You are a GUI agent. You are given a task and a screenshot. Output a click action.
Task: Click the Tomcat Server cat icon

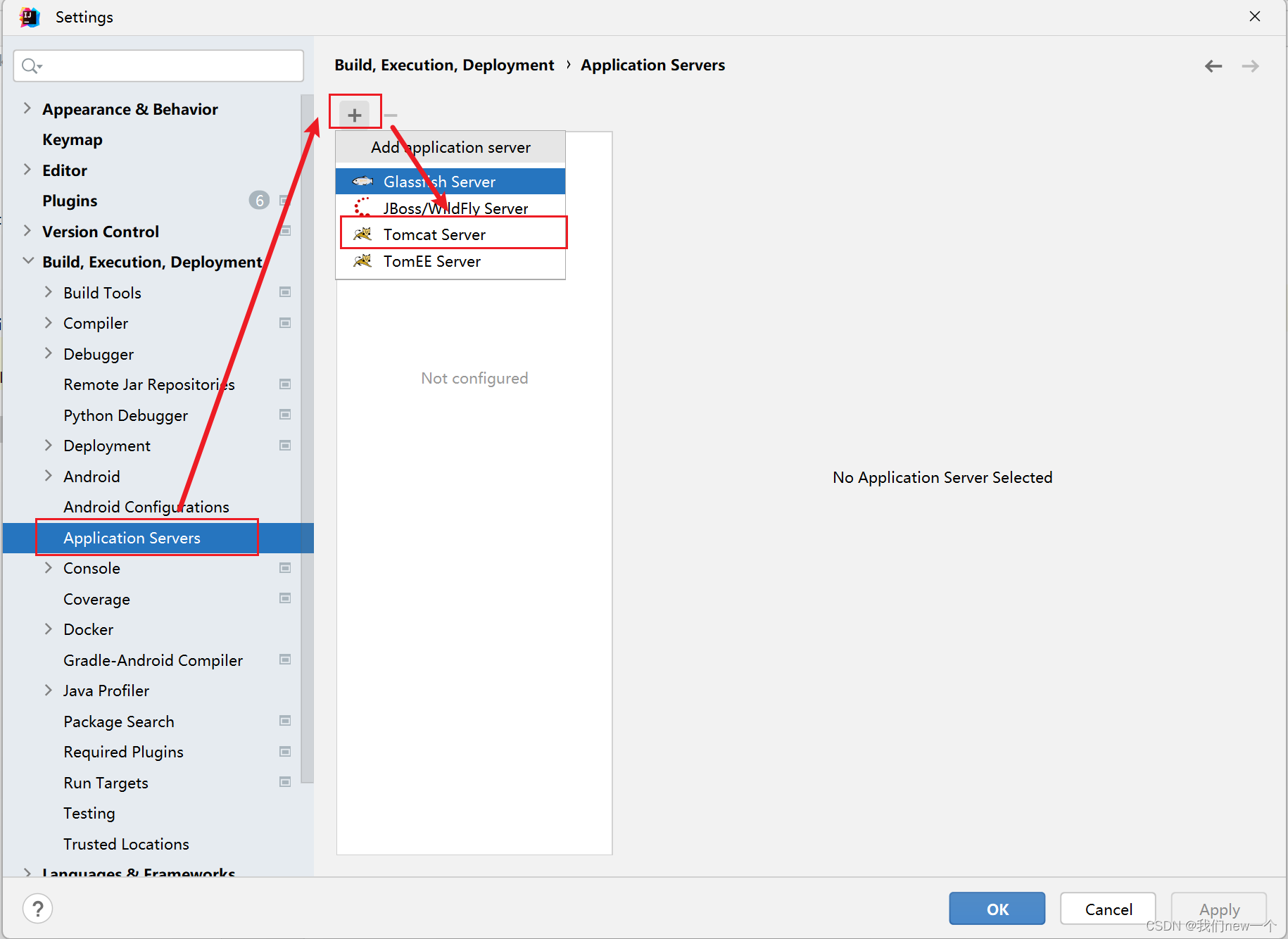tap(362, 234)
